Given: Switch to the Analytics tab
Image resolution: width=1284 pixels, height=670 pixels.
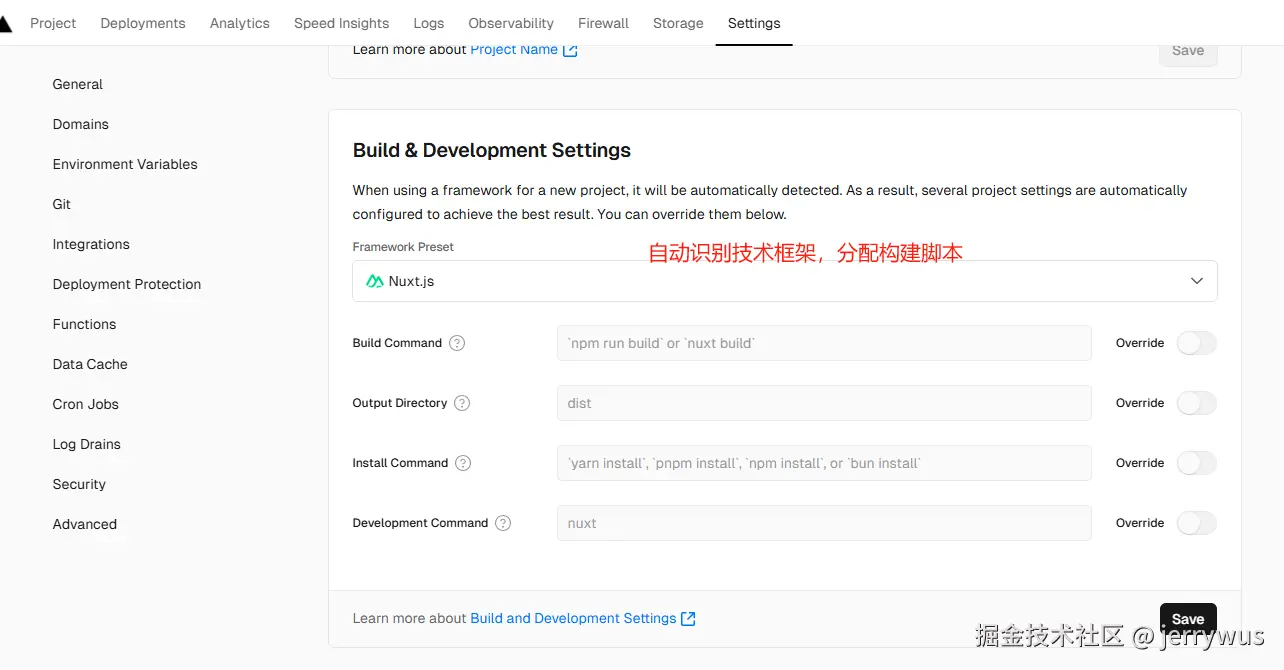Looking at the screenshot, I should click(x=240, y=23).
